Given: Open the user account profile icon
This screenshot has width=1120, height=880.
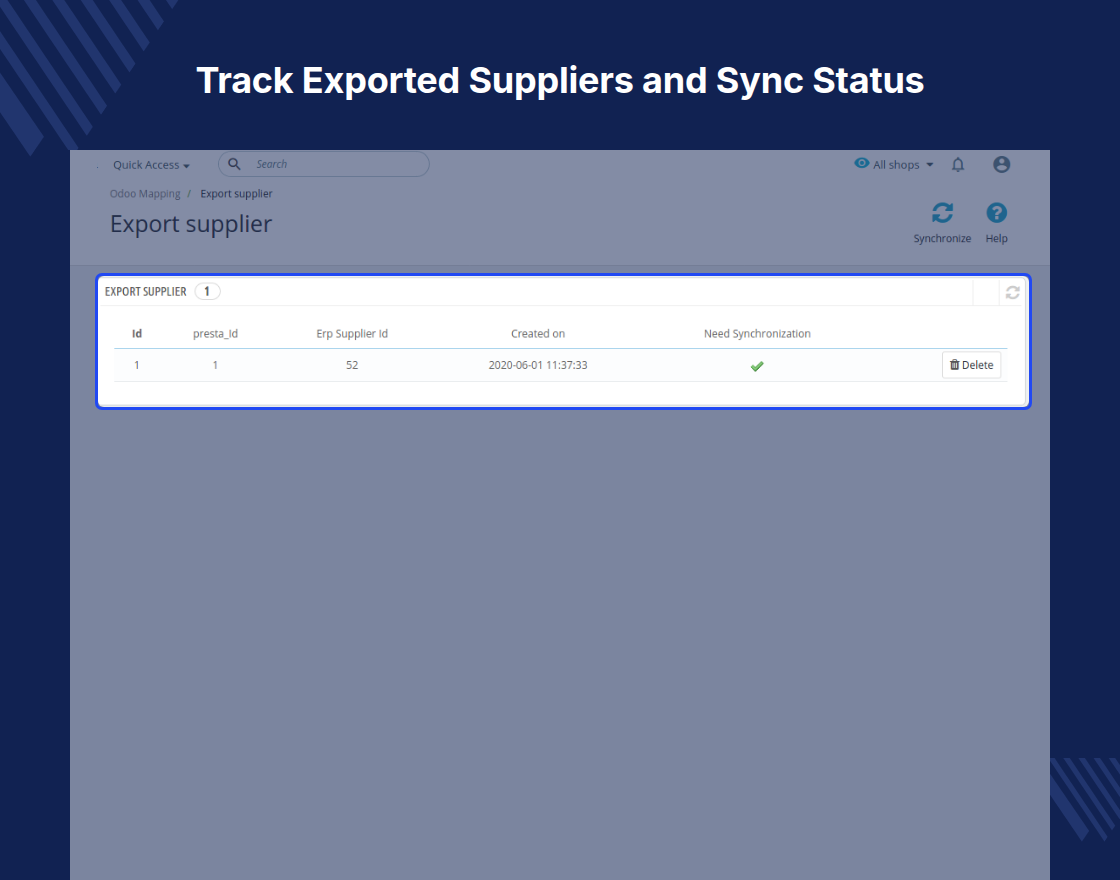Looking at the screenshot, I should [x=1001, y=164].
